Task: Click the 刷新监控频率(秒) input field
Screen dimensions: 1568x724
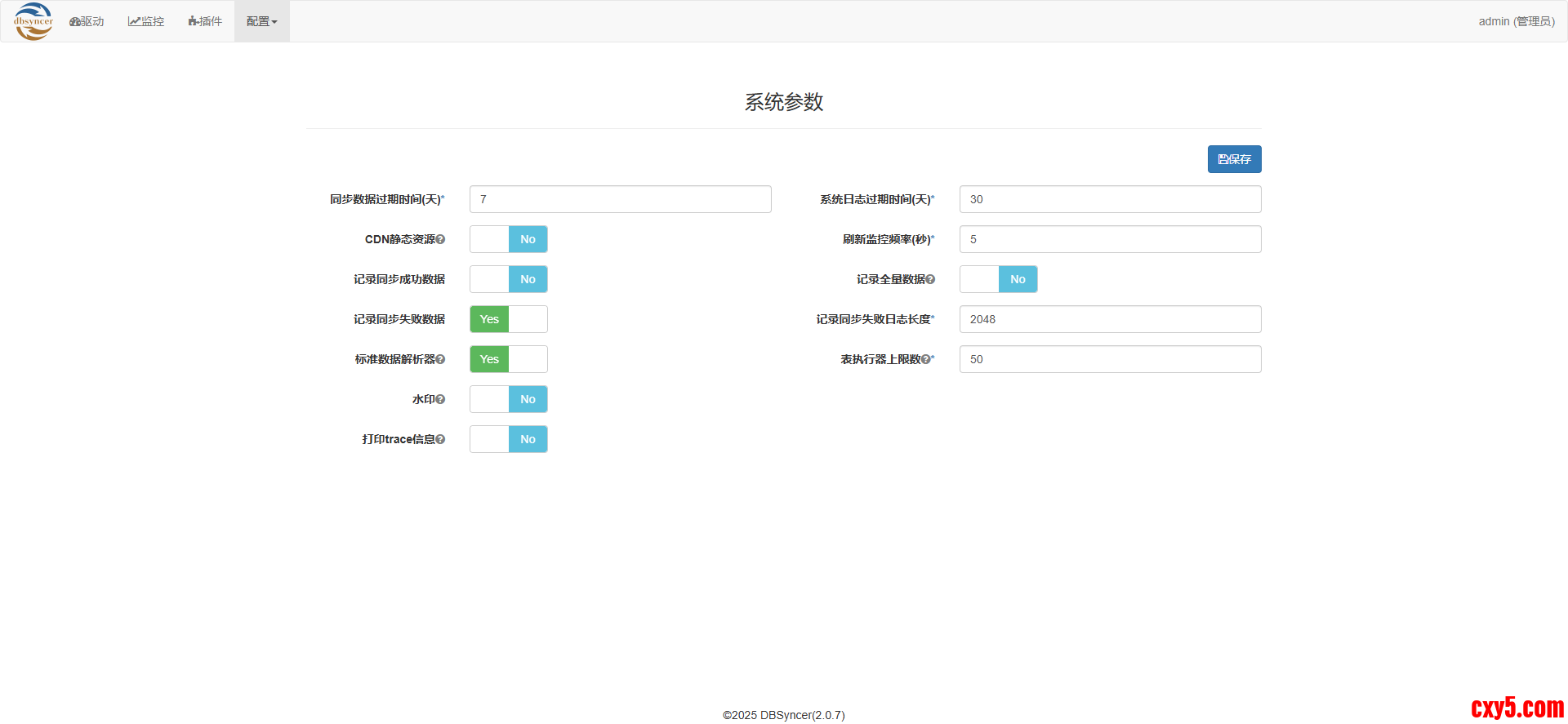Action: tap(1110, 239)
